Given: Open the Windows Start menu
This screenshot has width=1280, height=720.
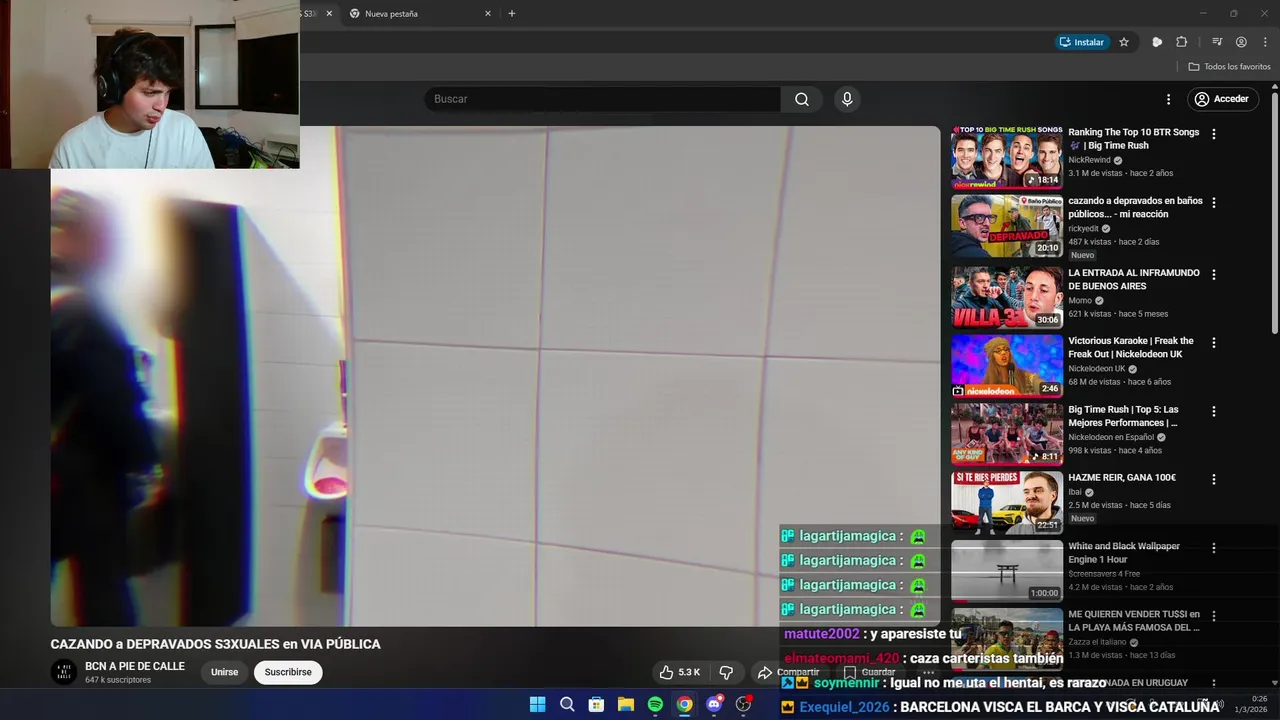Looking at the screenshot, I should [537, 704].
